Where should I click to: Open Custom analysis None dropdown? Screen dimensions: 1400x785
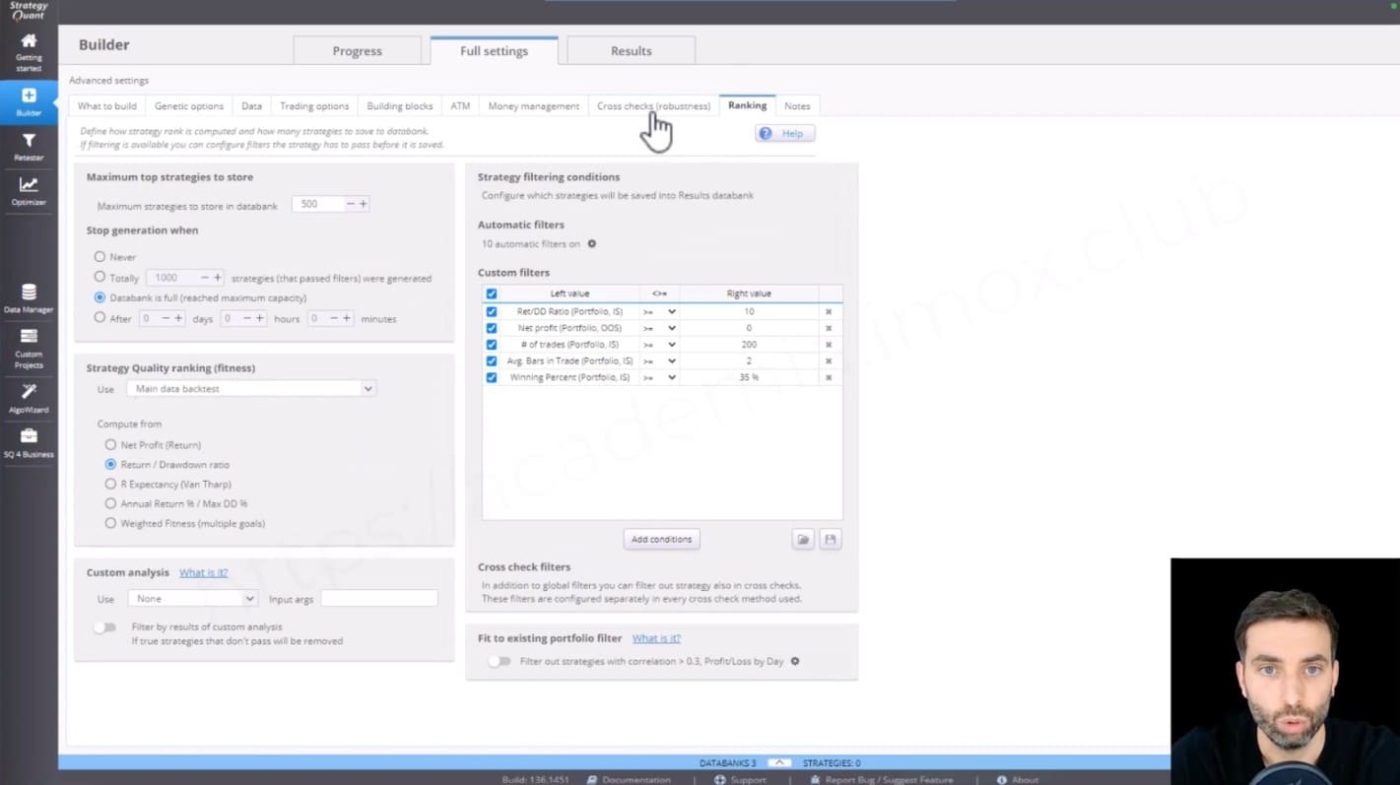(193, 598)
